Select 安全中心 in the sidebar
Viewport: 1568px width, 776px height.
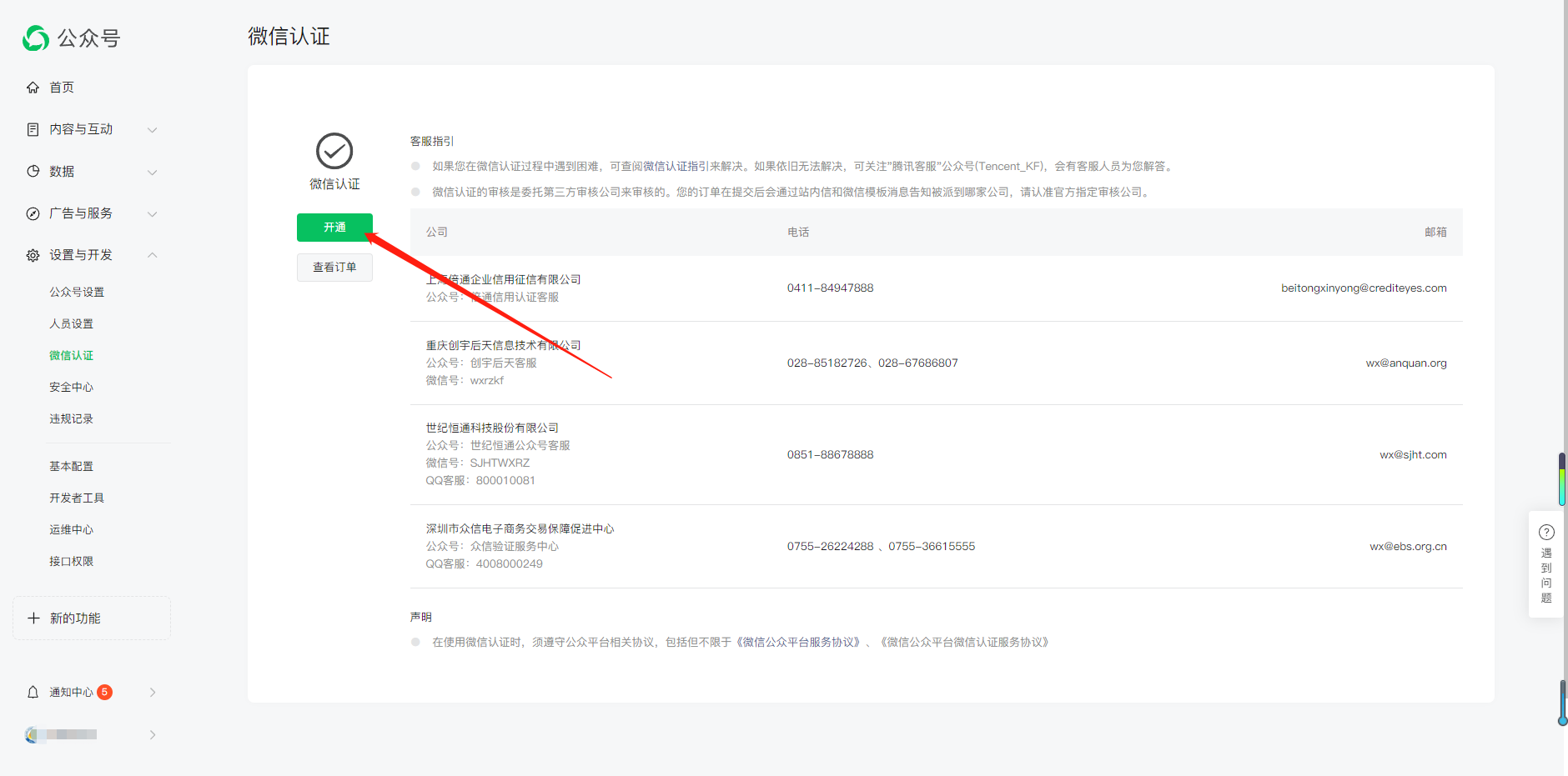tap(72, 388)
